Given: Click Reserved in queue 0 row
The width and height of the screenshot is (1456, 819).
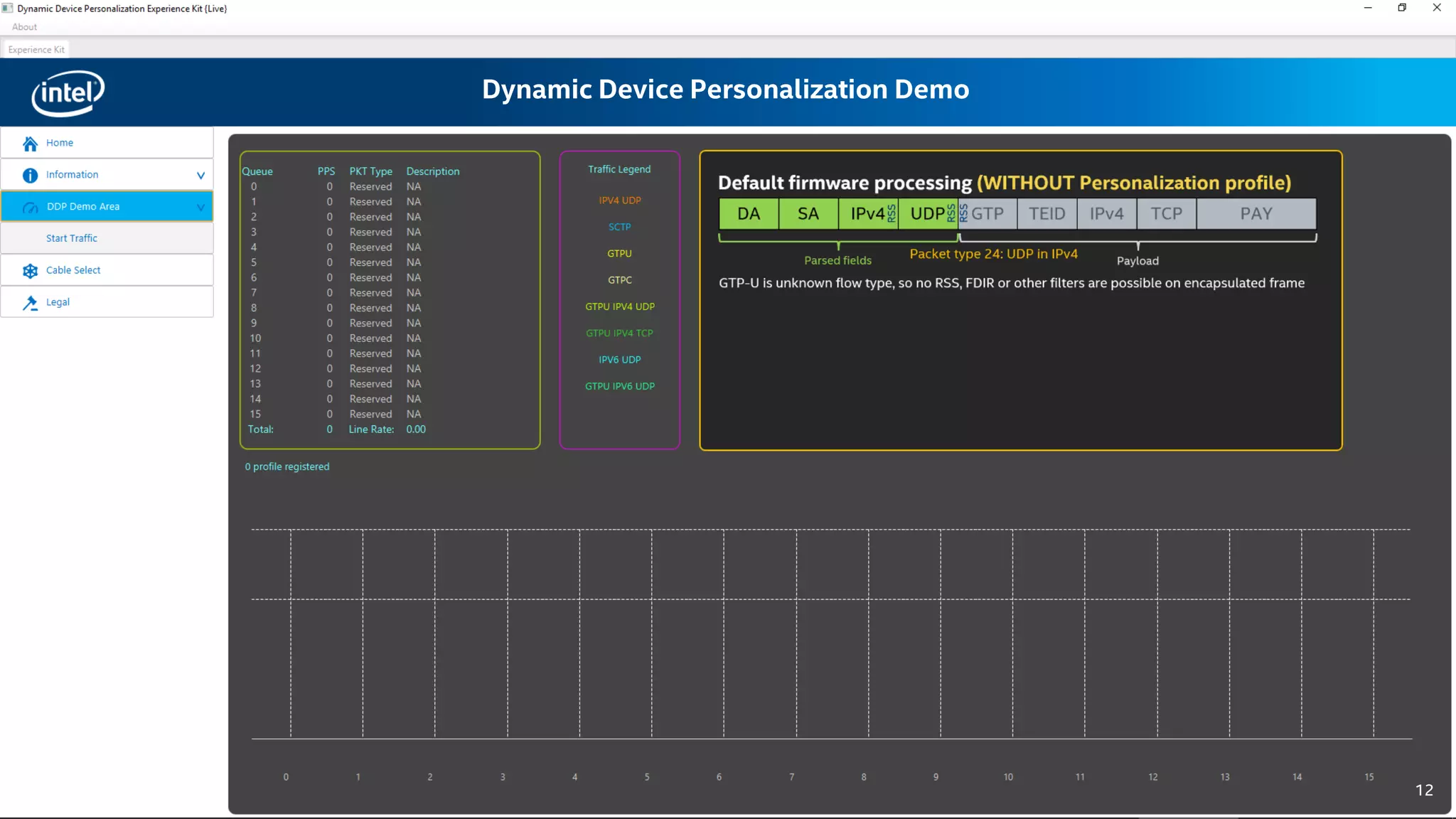Looking at the screenshot, I should 370,186.
